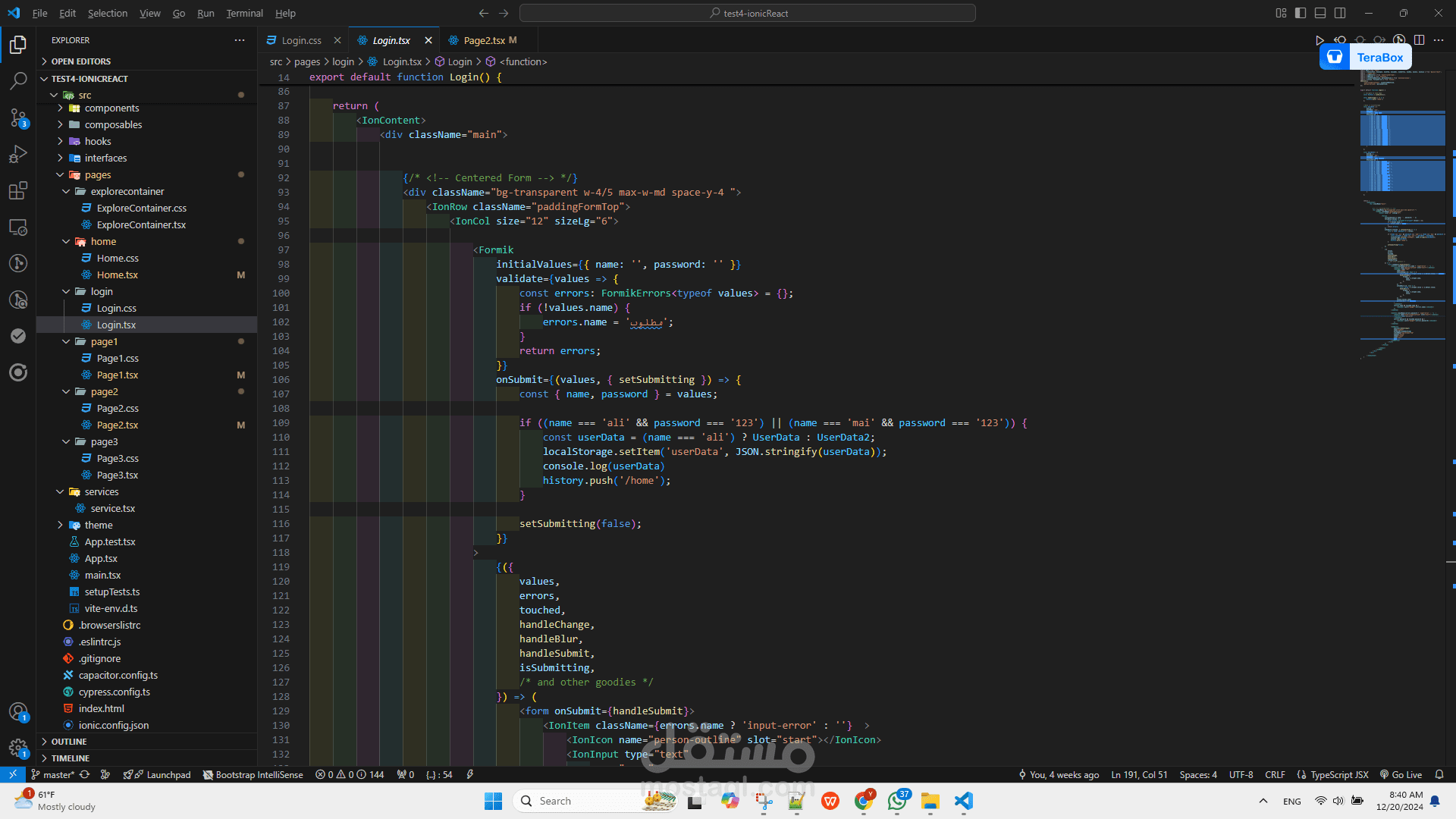Click the code minimap overview
The width and height of the screenshot is (1456, 819).
[x=1401, y=227]
